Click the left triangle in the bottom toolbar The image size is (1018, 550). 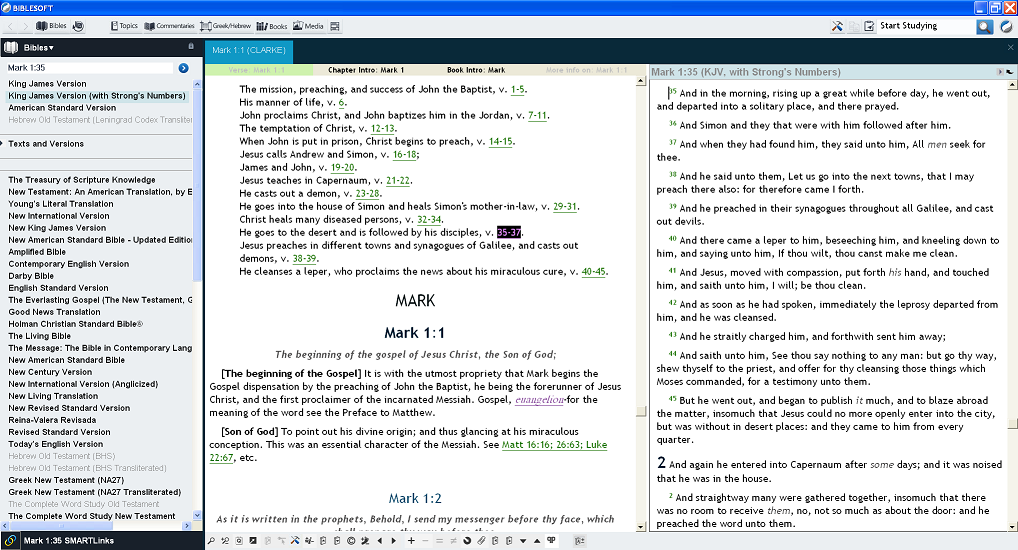380,541
